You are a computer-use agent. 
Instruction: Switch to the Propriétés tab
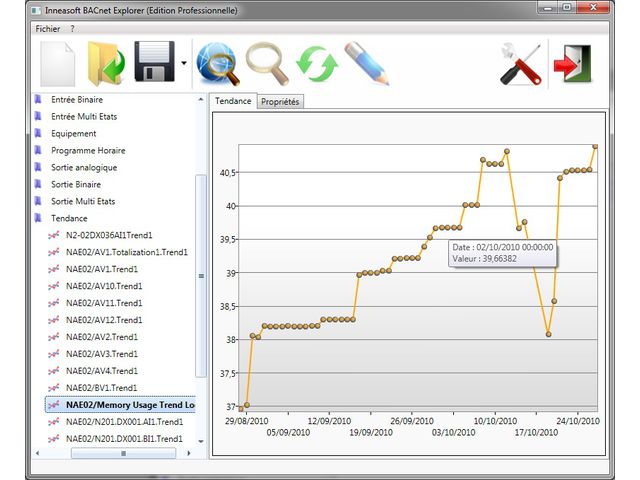[280, 102]
